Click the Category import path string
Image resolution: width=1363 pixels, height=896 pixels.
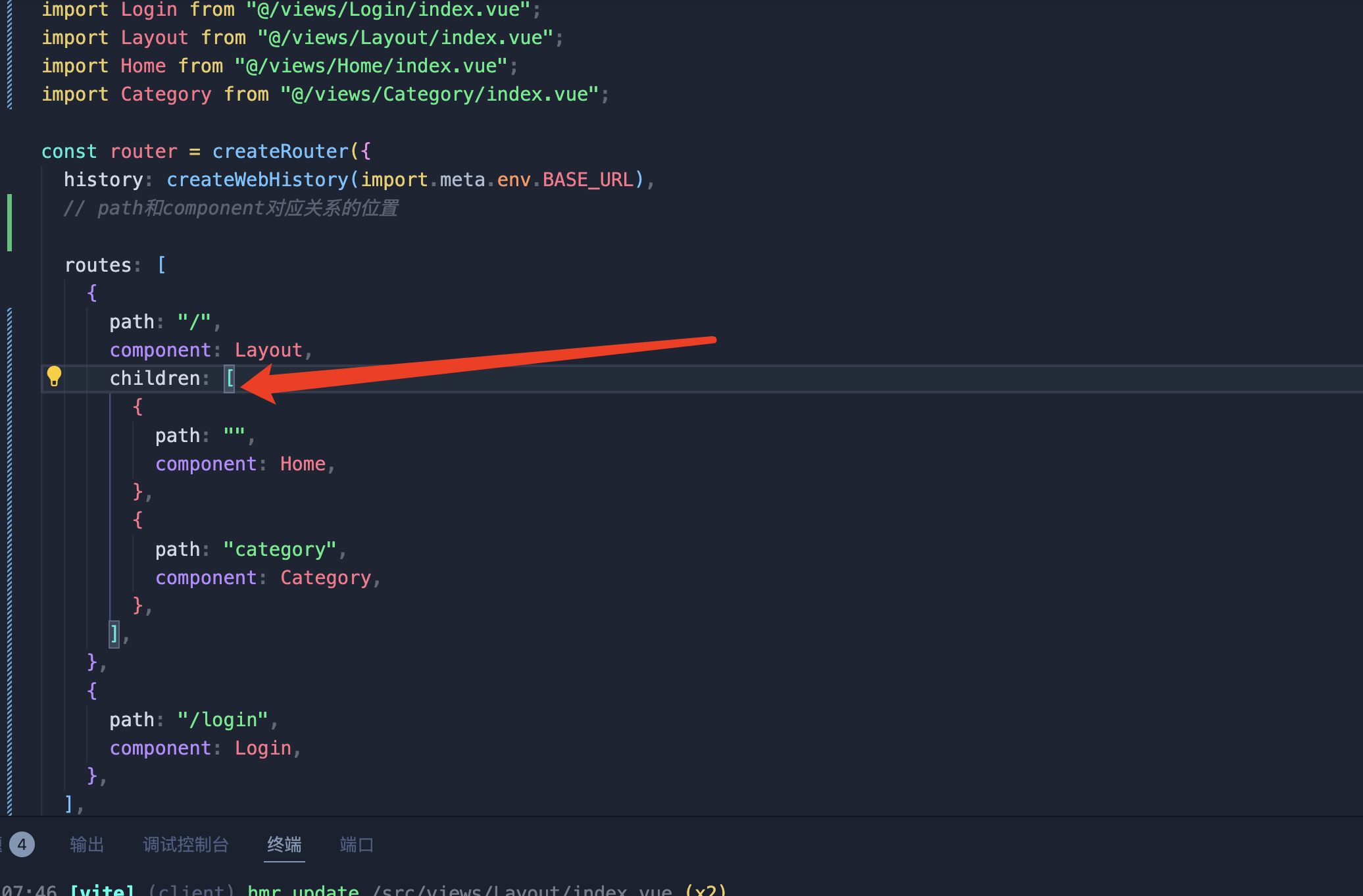tap(439, 95)
